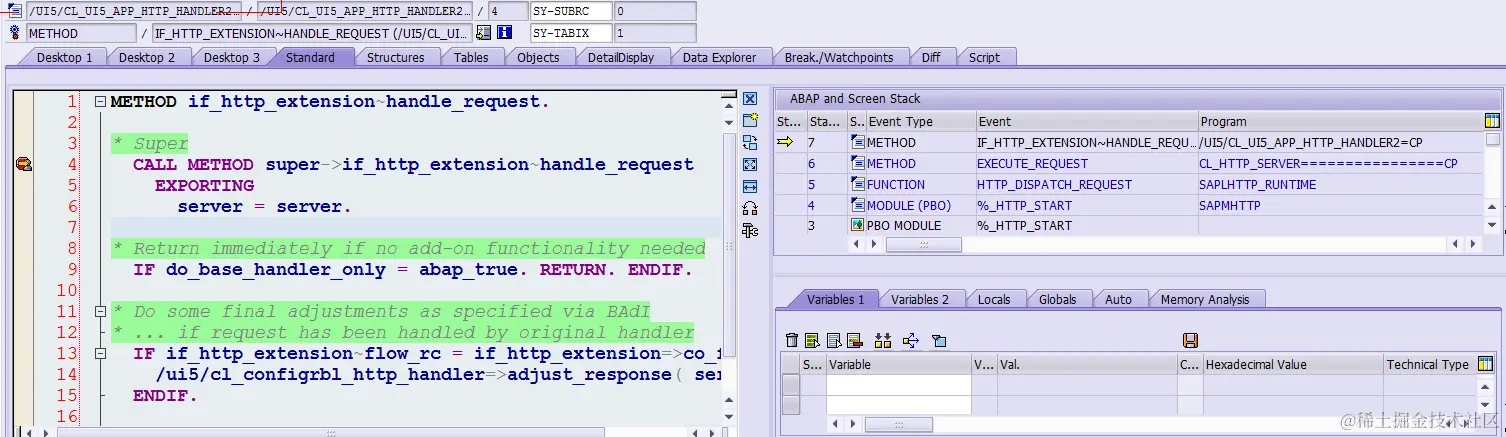1506x437 pixels.
Task: Collapse METHOD block at line 1
Action: pos(100,102)
